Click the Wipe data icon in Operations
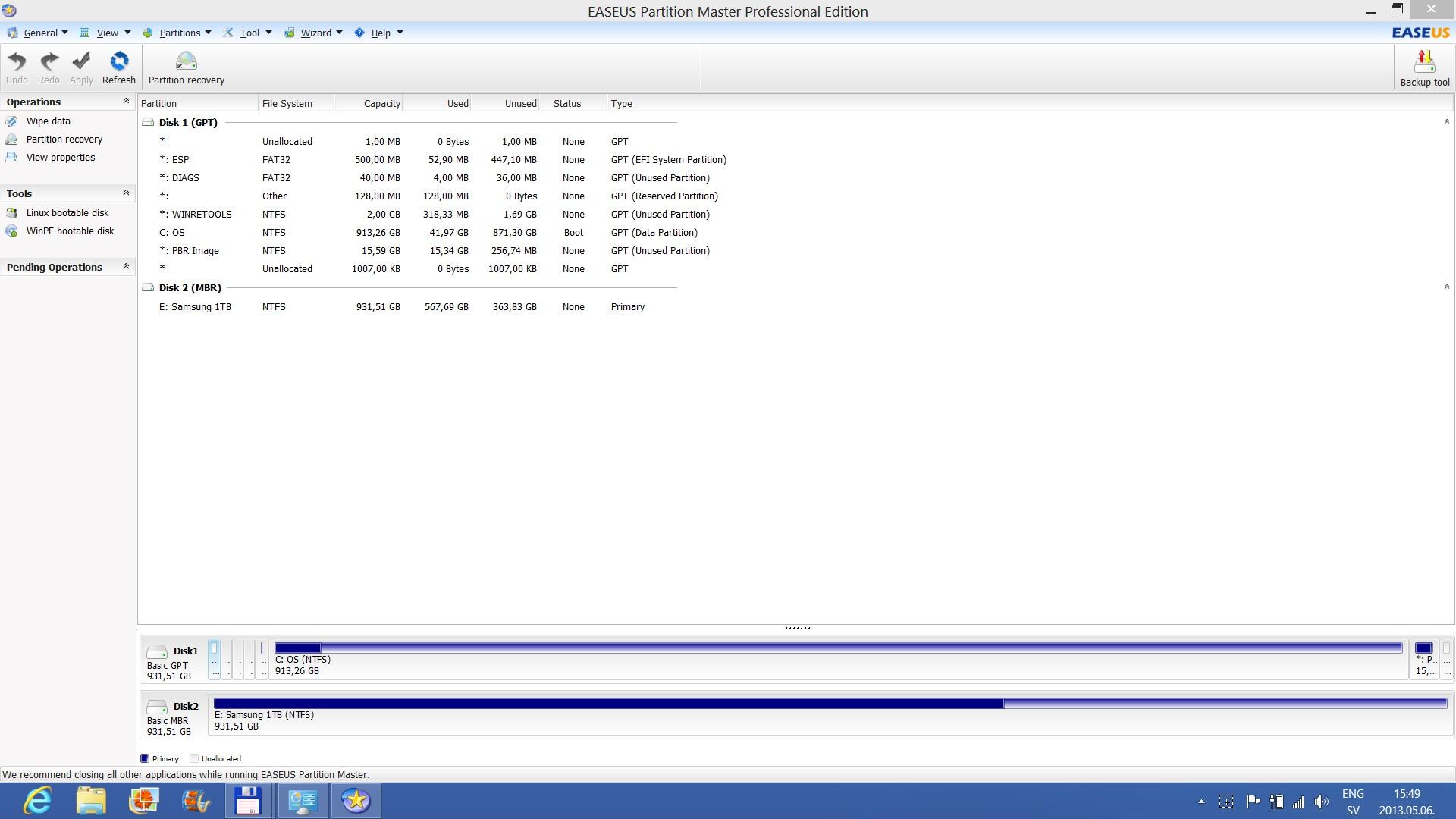1456x819 pixels. pyautogui.click(x=11, y=121)
